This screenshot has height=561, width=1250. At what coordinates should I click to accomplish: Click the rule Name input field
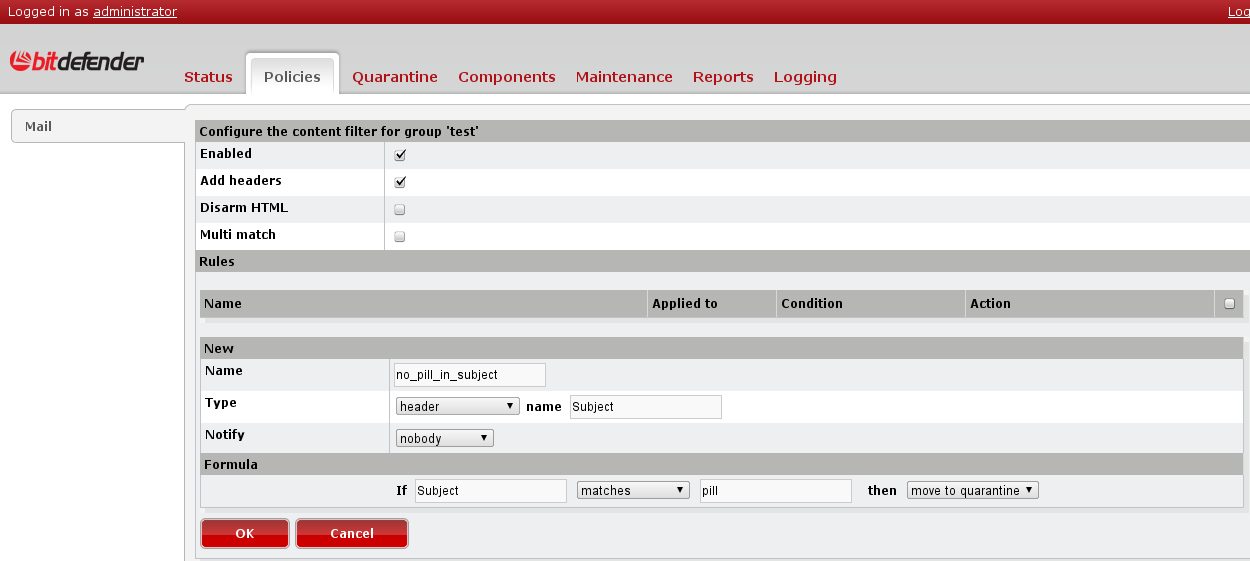[470, 375]
